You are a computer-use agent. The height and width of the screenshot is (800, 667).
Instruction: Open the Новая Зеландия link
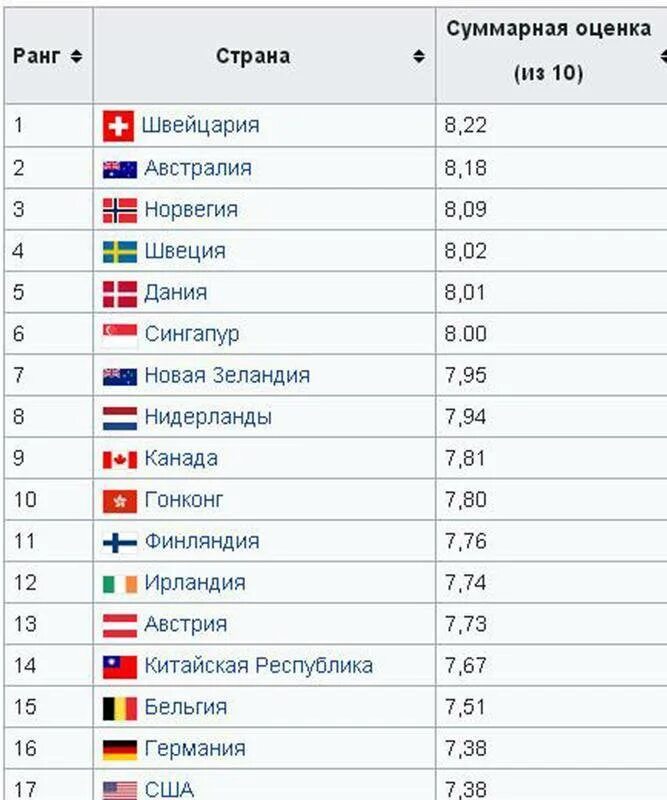(x=227, y=375)
